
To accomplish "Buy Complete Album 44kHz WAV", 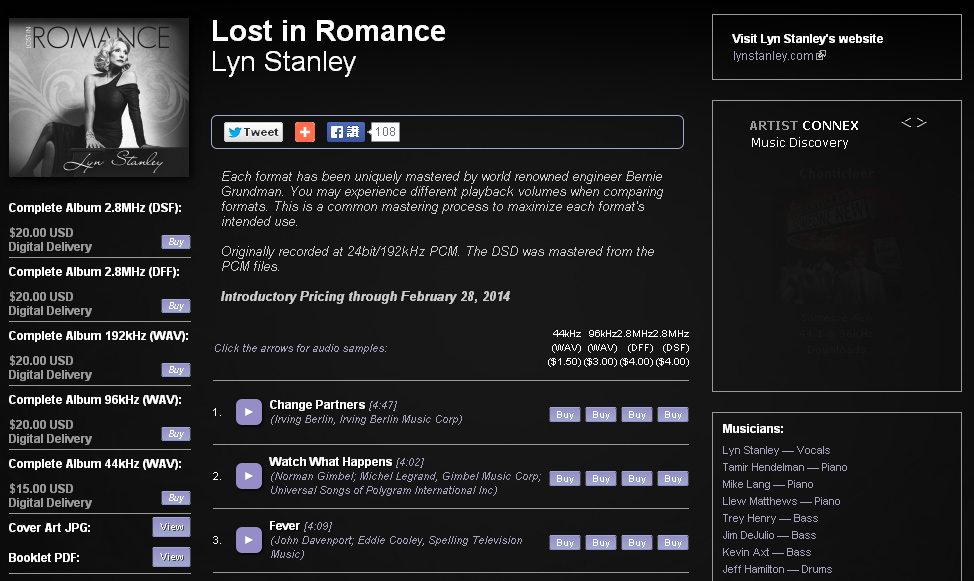I will 176,498.
